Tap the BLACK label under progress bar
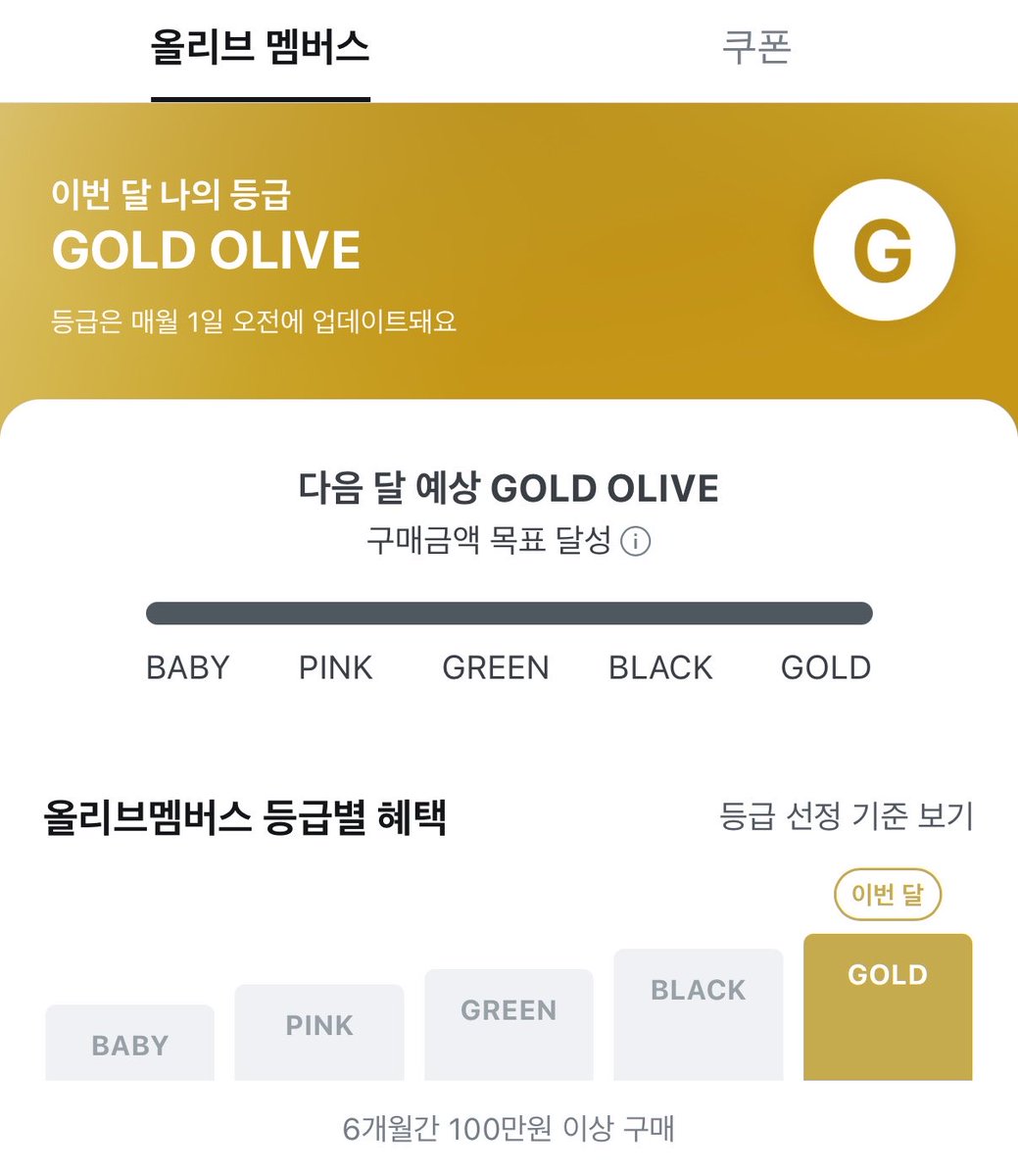The width and height of the screenshot is (1018, 1176). click(x=660, y=667)
